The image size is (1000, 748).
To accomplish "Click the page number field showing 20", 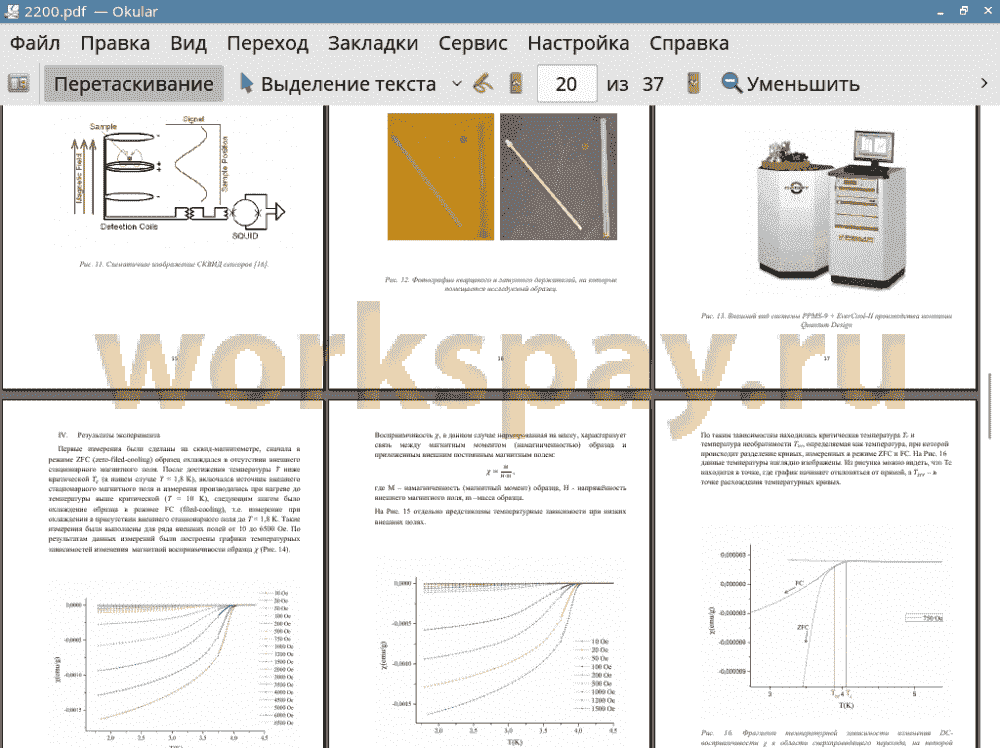I will [567, 84].
